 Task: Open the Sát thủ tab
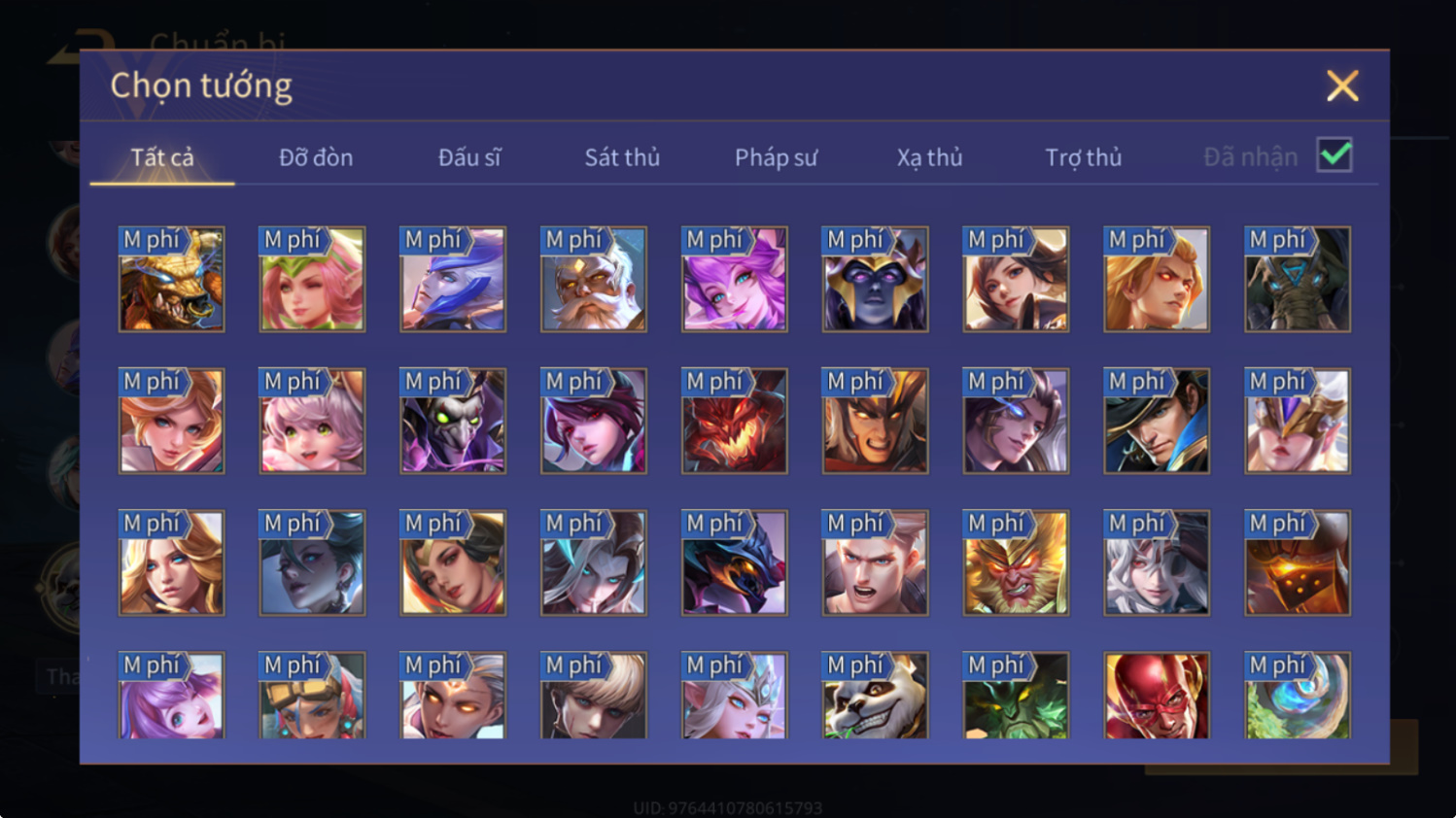(622, 157)
